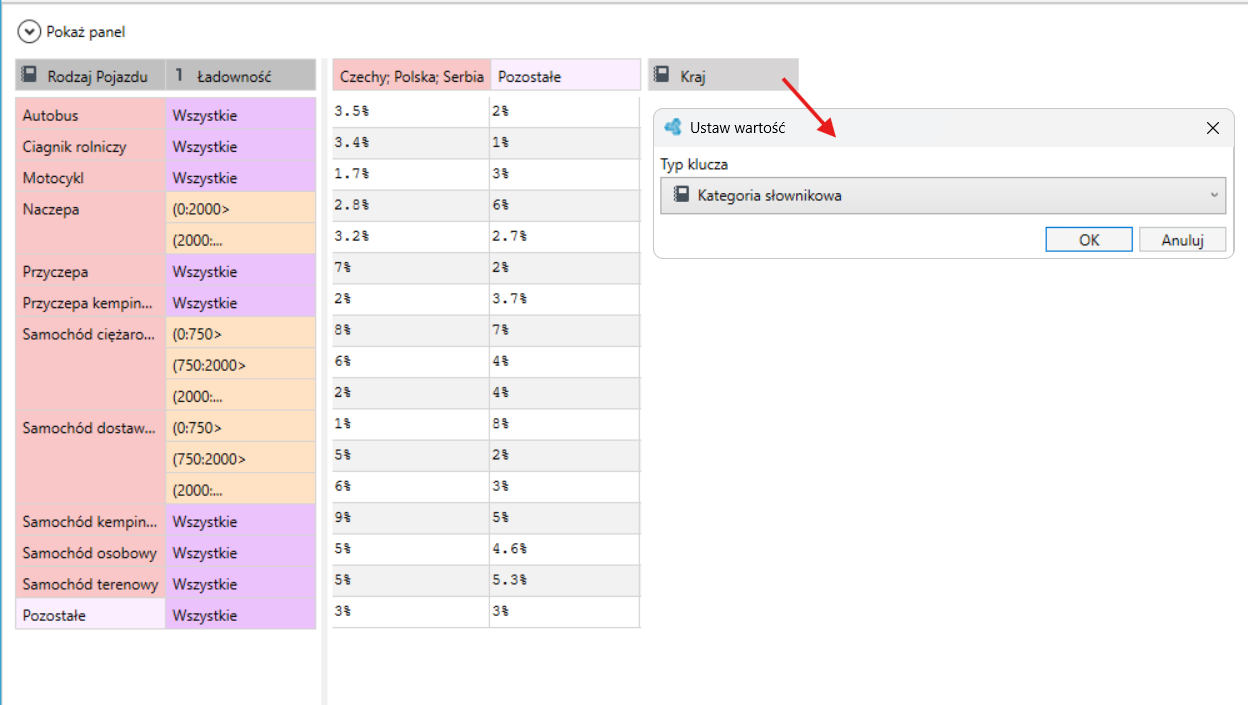Select the Autobus row label
This screenshot has width=1248, height=705.
91,115
